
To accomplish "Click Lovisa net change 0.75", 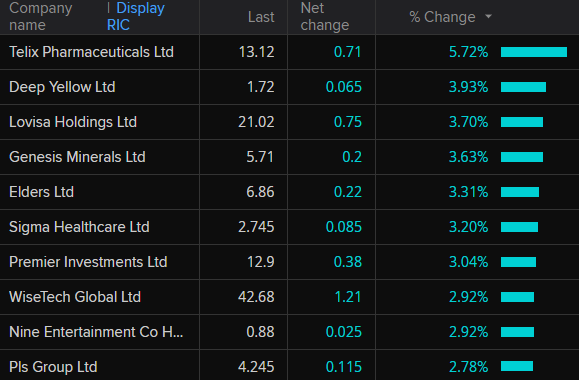I will click(347, 122).
